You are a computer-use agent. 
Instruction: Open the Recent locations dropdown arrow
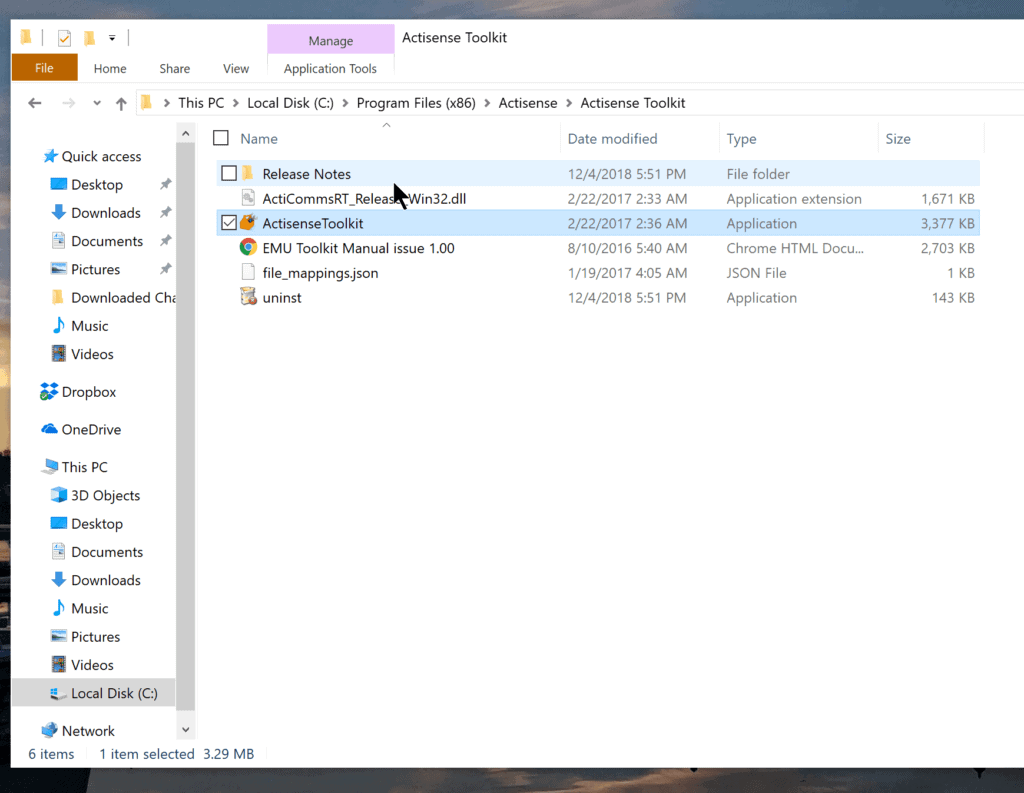click(x=97, y=103)
